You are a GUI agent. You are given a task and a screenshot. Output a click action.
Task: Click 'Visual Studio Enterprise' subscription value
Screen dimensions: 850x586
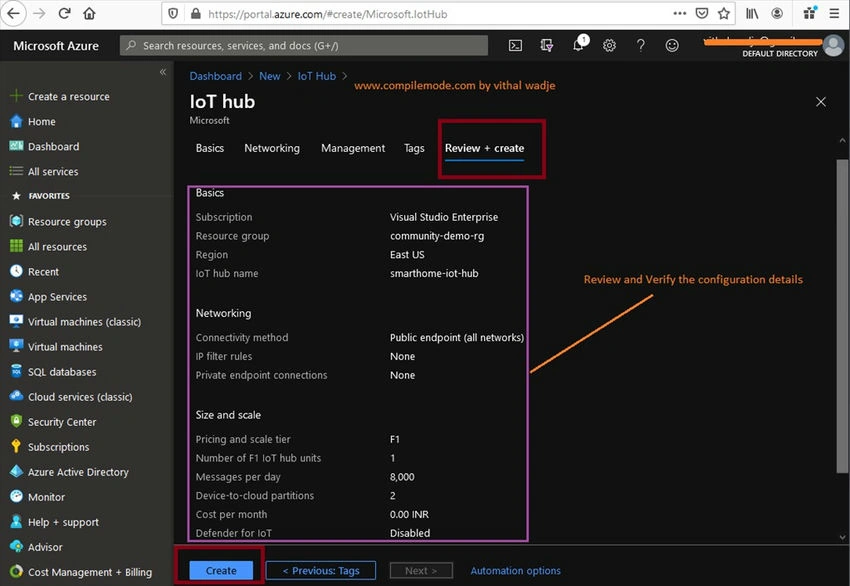point(444,217)
